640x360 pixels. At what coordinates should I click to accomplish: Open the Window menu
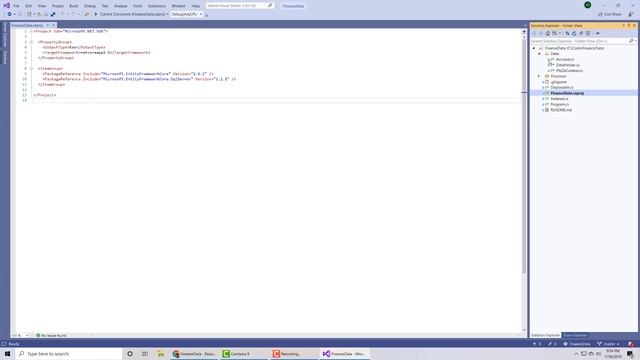point(178,6)
